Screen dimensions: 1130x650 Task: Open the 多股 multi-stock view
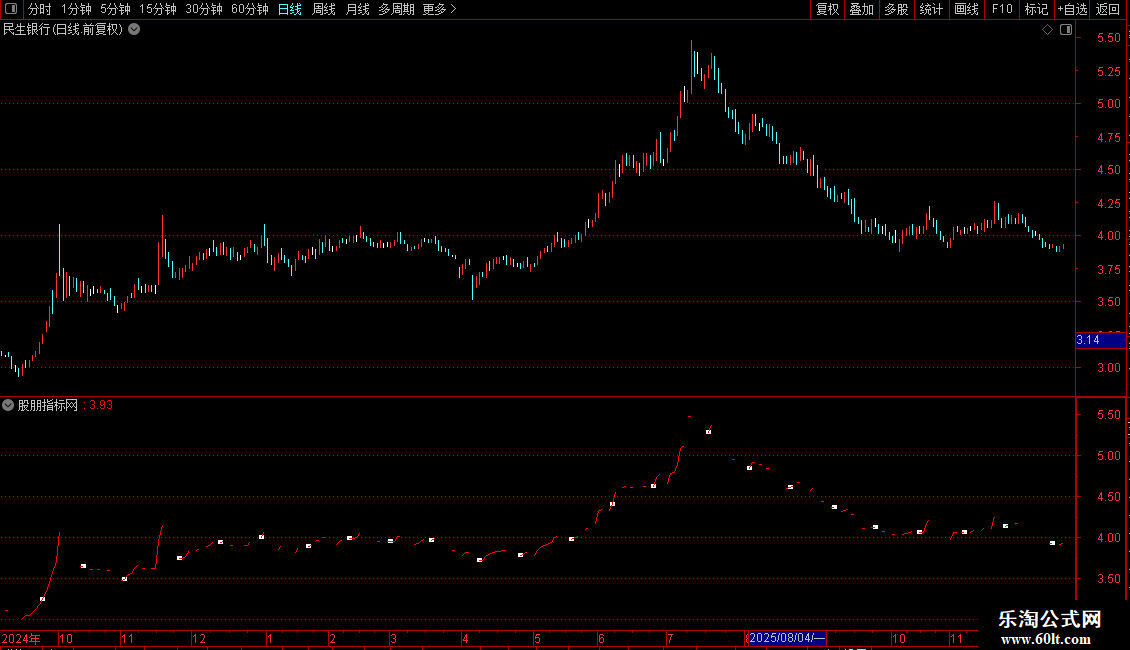click(x=896, y=9)
